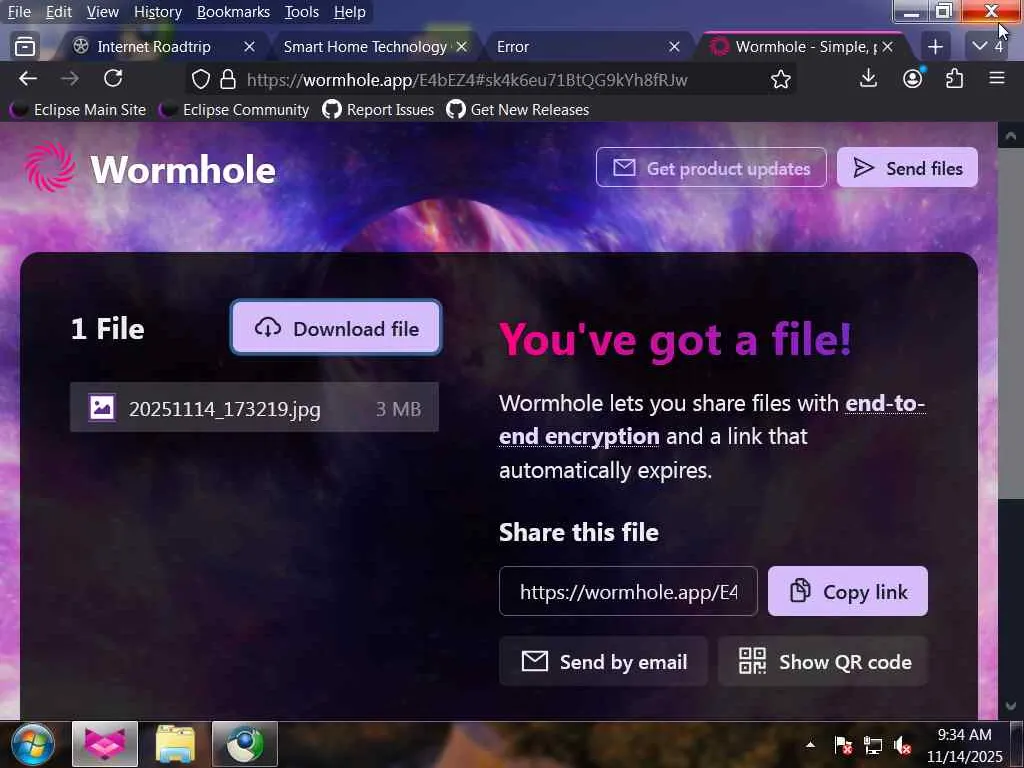The image size is (1024, 768).
Task: Click the Wormhole title text
Action: pos(183,170)
